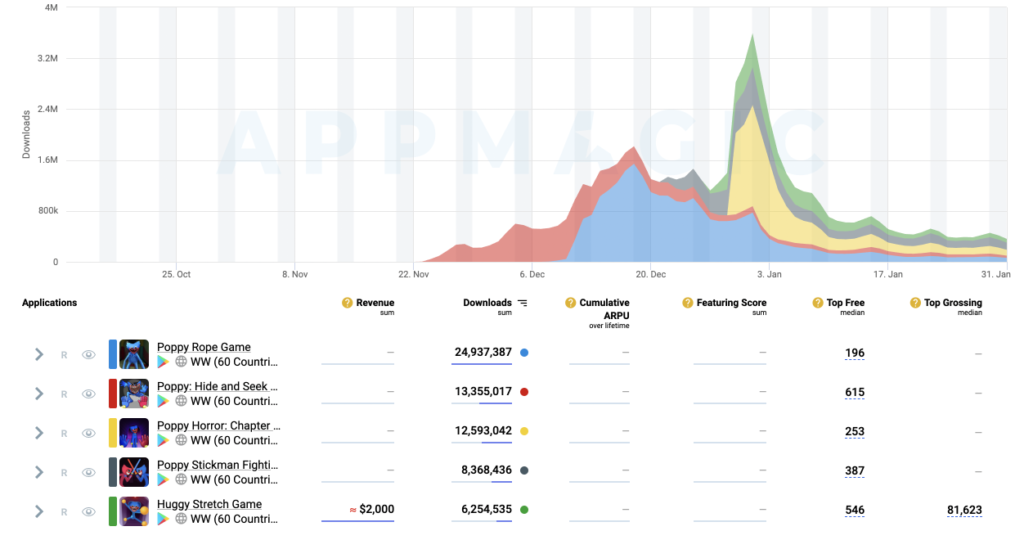The width and height of the screenshot is (1024, 549).
Task: Sort by the Revenue column header
Action: 375,303
